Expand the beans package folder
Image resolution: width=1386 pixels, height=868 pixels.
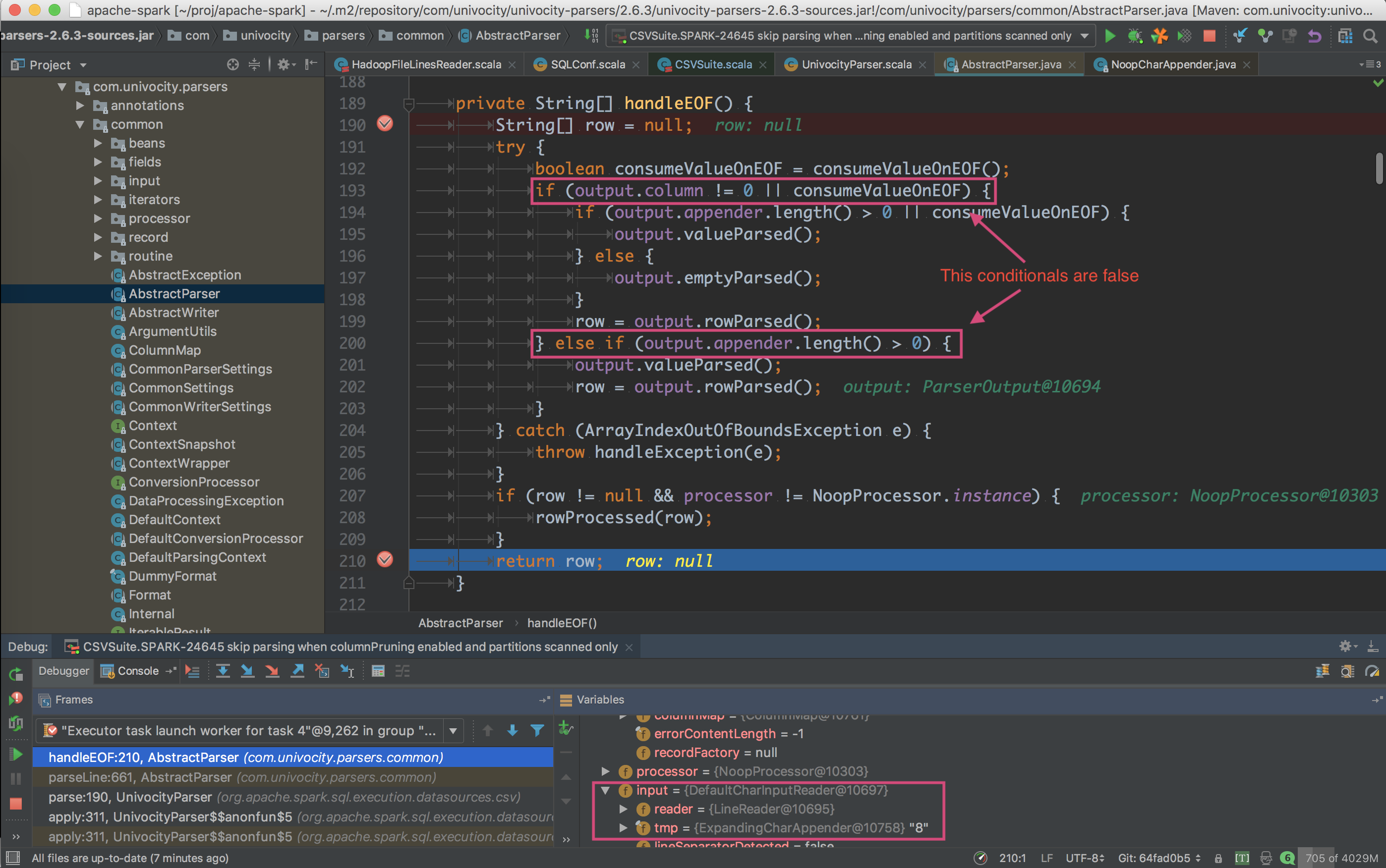(x=98, y=143)
